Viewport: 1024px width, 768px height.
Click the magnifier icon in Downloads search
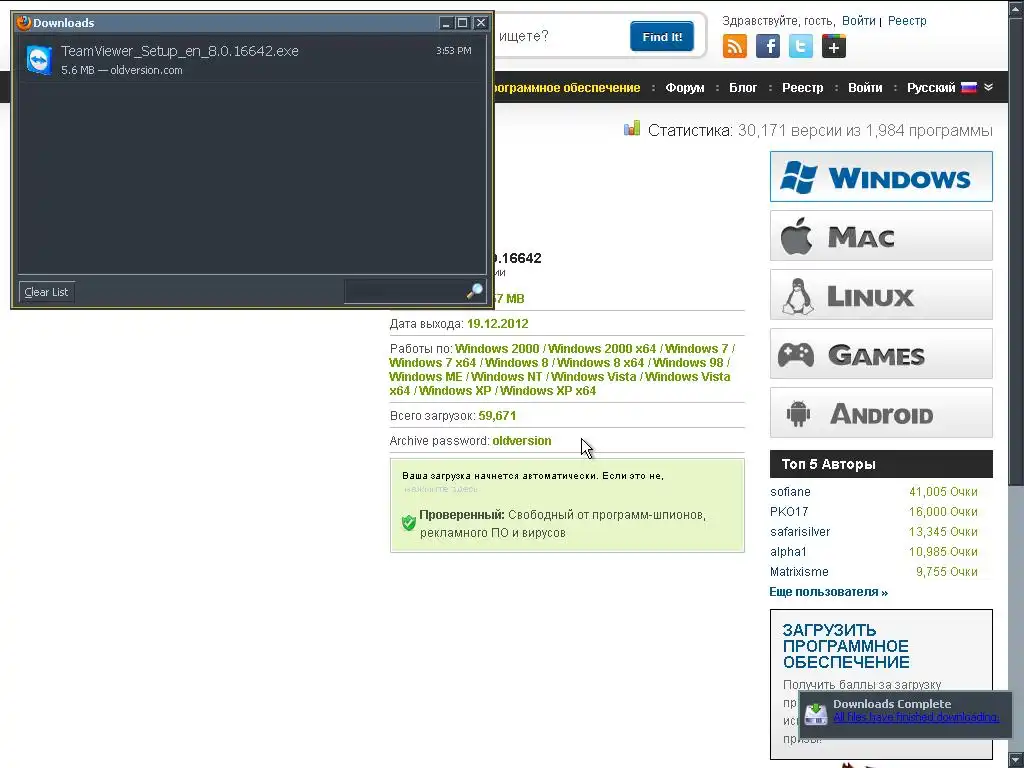pyautogui.click(x=475, y=291)
